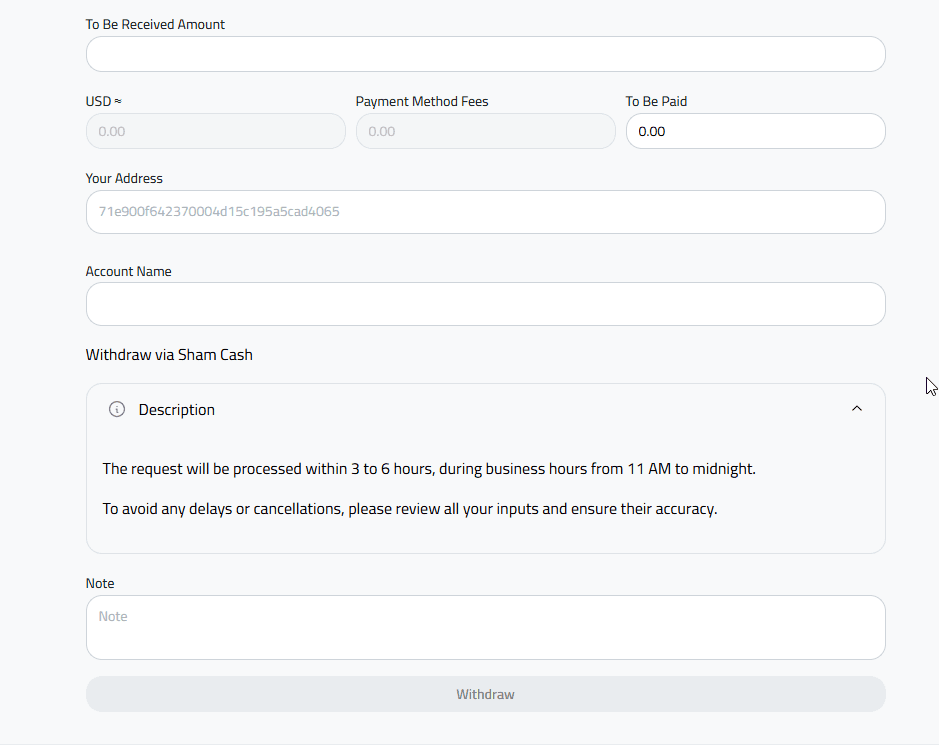Click the Withdraw button
The image size is (939, 750).
point(486,694)
